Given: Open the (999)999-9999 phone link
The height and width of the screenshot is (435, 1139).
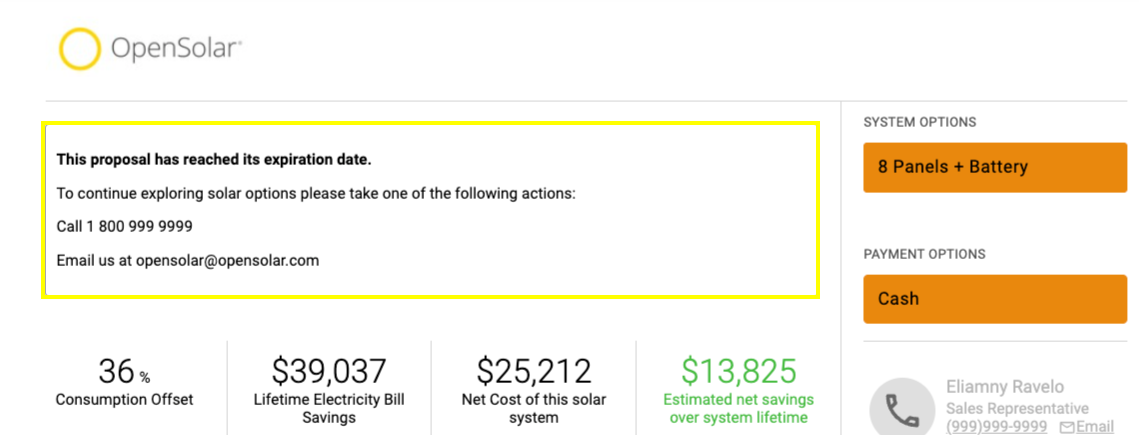Looking at the screenshot, I should tap(997, 426).
